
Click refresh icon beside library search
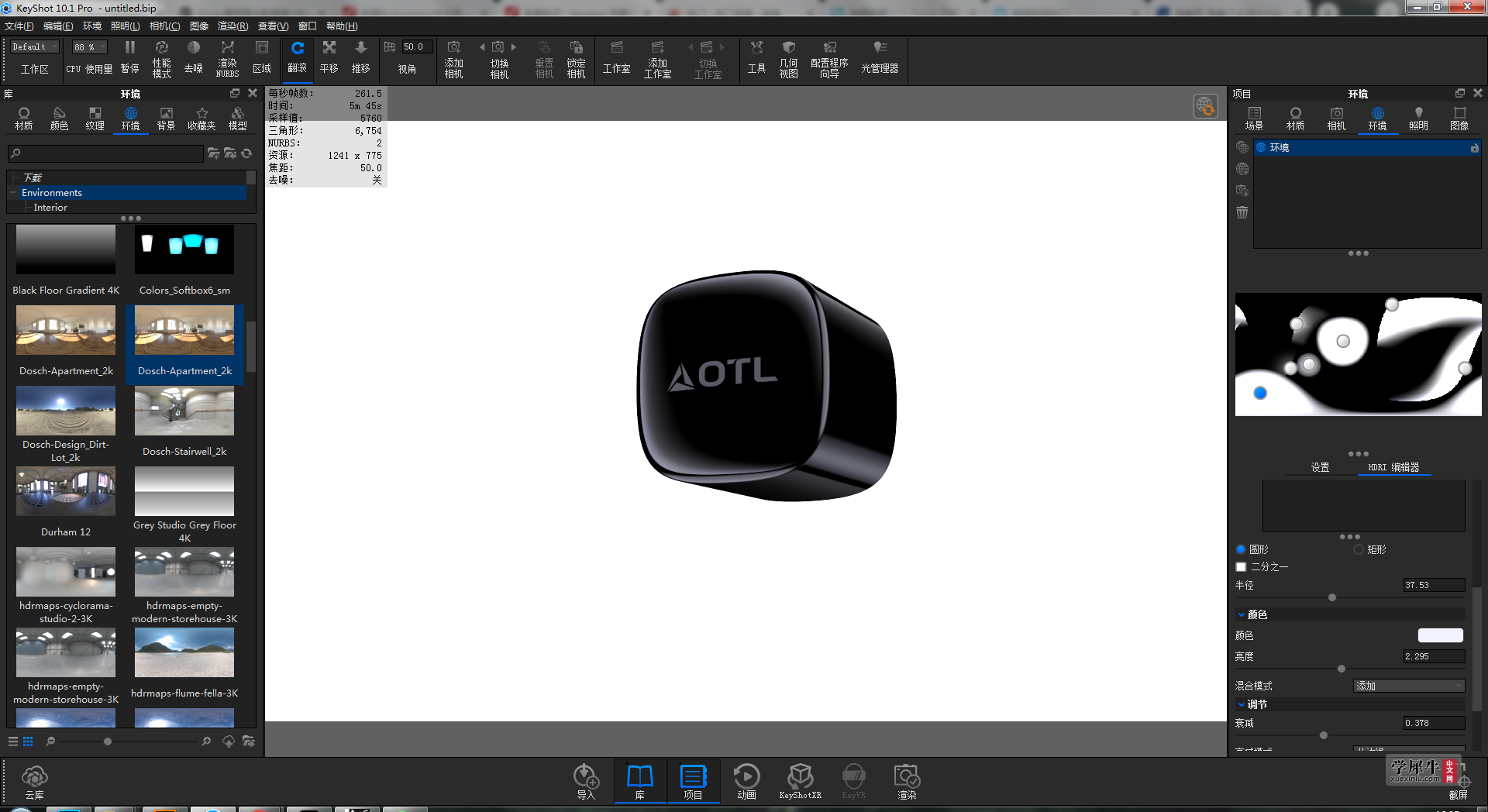tap(246, 153)
